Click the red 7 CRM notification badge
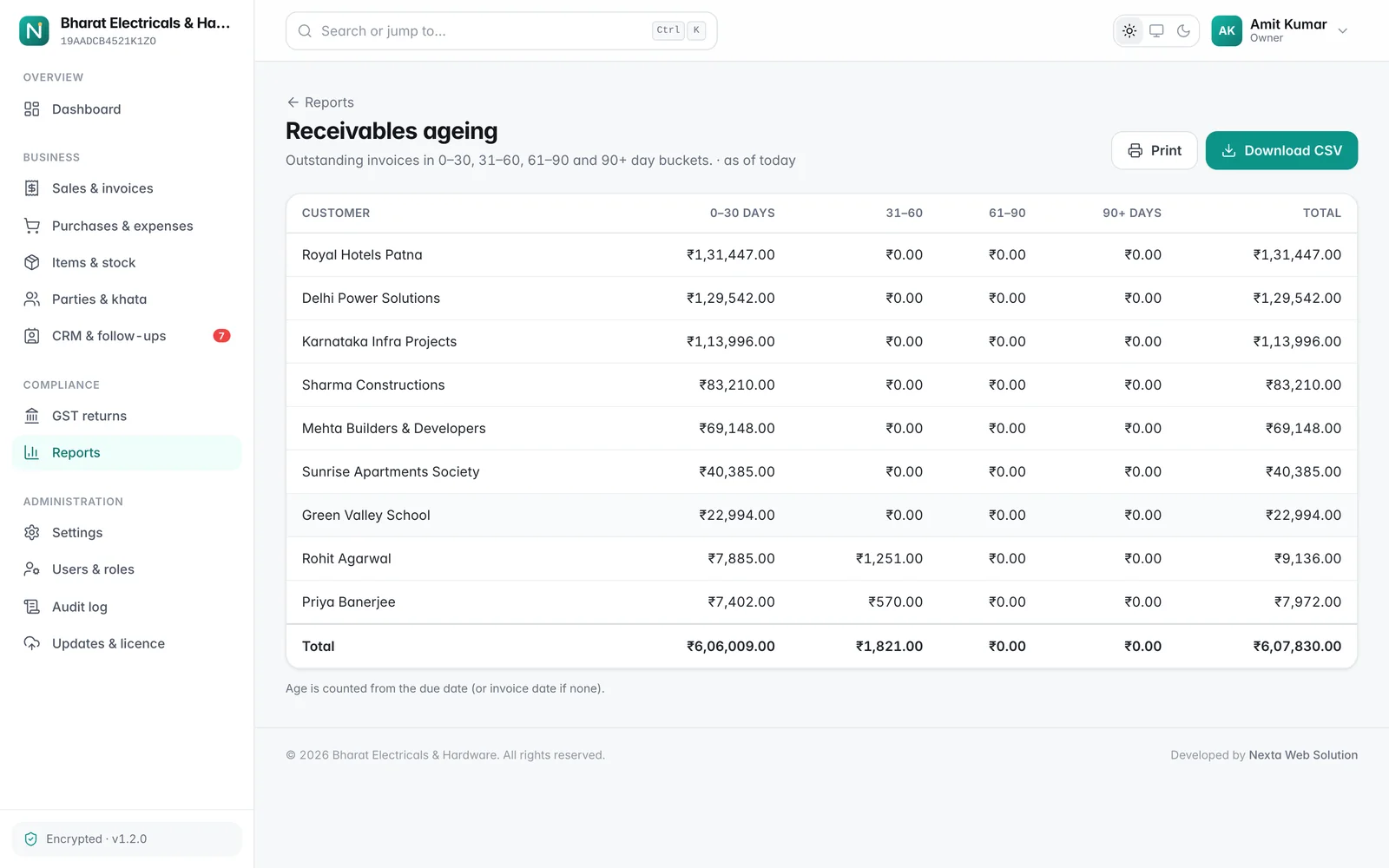The height and width of the screenshot is (868, 1389). (x=221, y=336)
